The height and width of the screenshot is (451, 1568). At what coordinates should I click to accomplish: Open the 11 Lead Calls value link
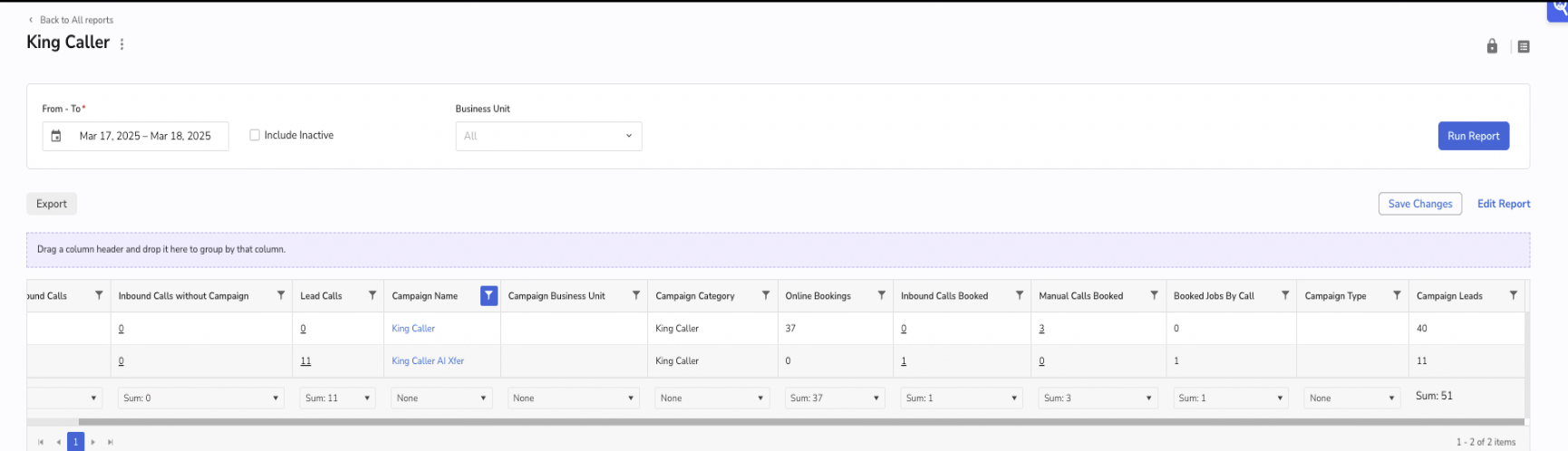pyautogui.click(x=305, y=361)
